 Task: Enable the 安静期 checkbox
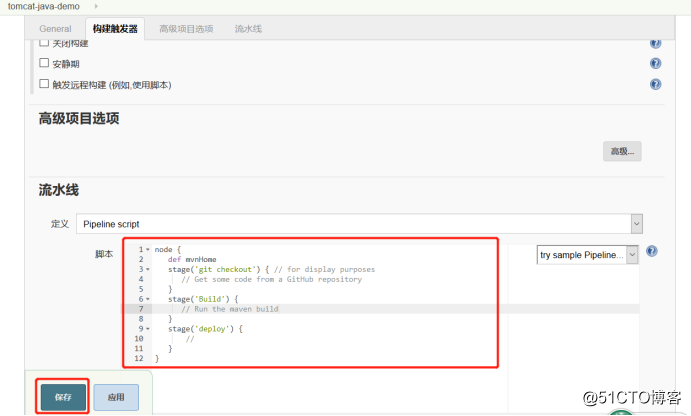coord(44,63)
